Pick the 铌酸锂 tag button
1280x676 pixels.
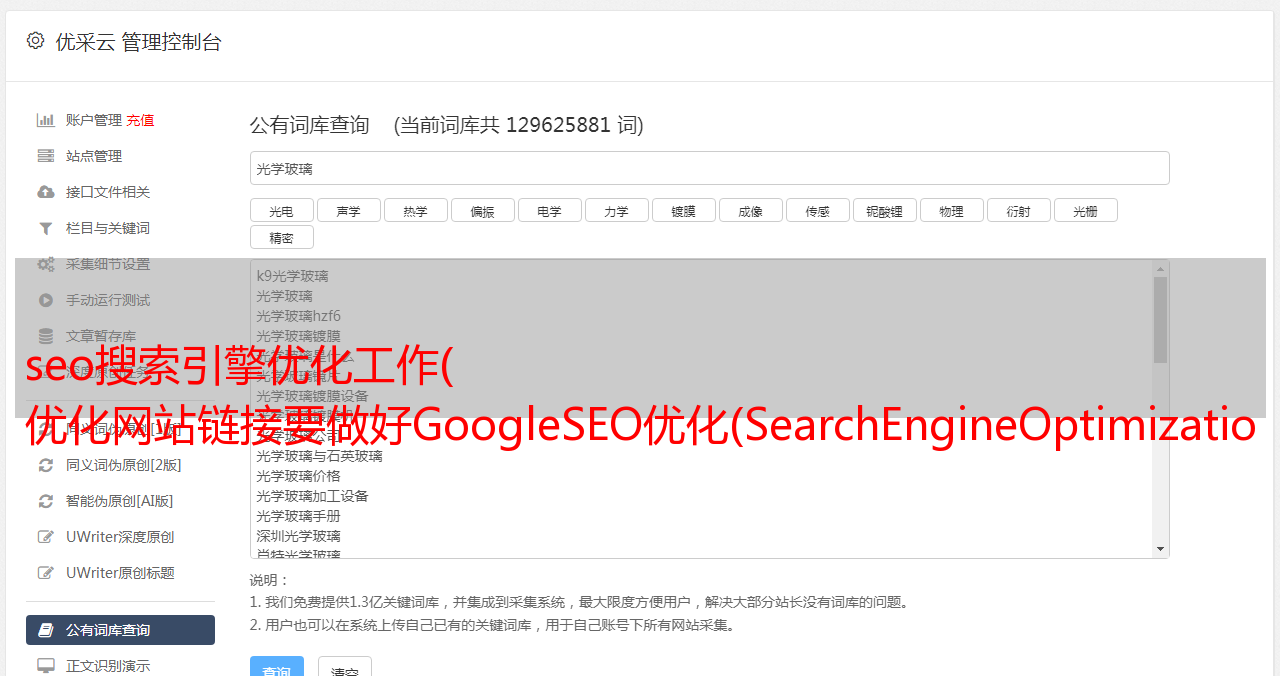coord(885,211)
